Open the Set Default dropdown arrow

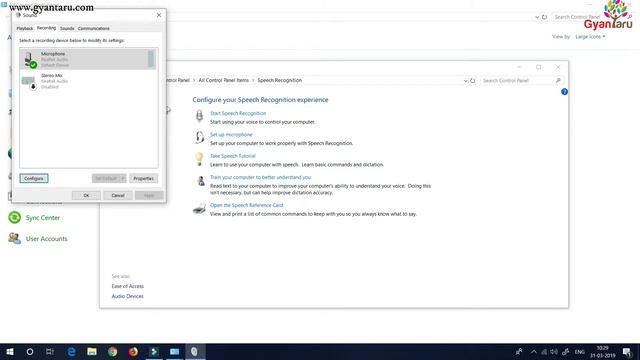(122, 178)
